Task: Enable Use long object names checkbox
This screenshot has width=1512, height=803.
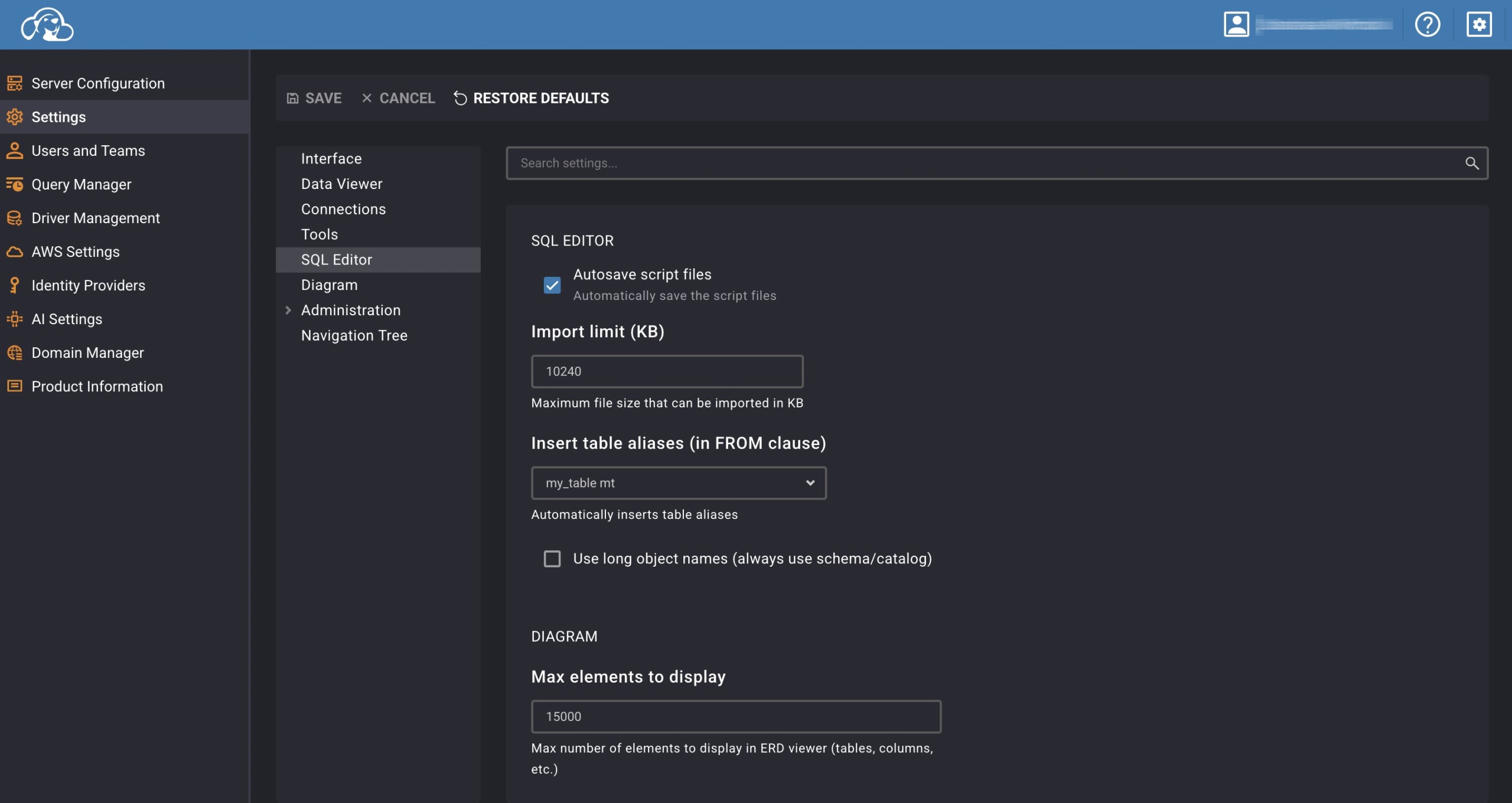Action: point(552,559)
